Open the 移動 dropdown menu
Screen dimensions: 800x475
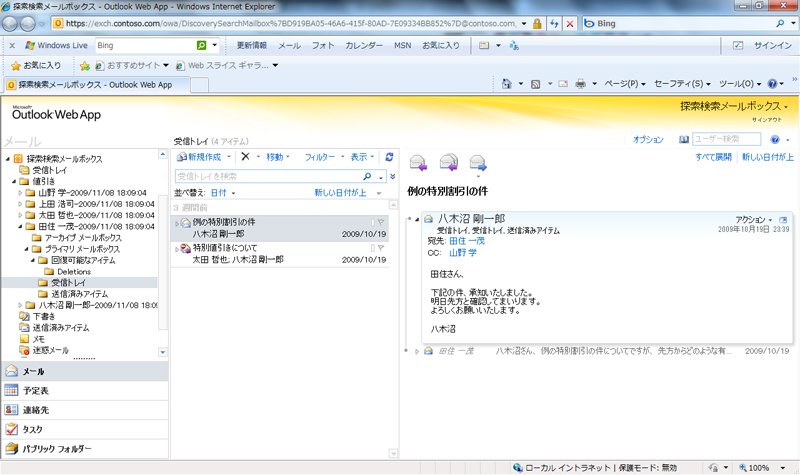point(278,157)
